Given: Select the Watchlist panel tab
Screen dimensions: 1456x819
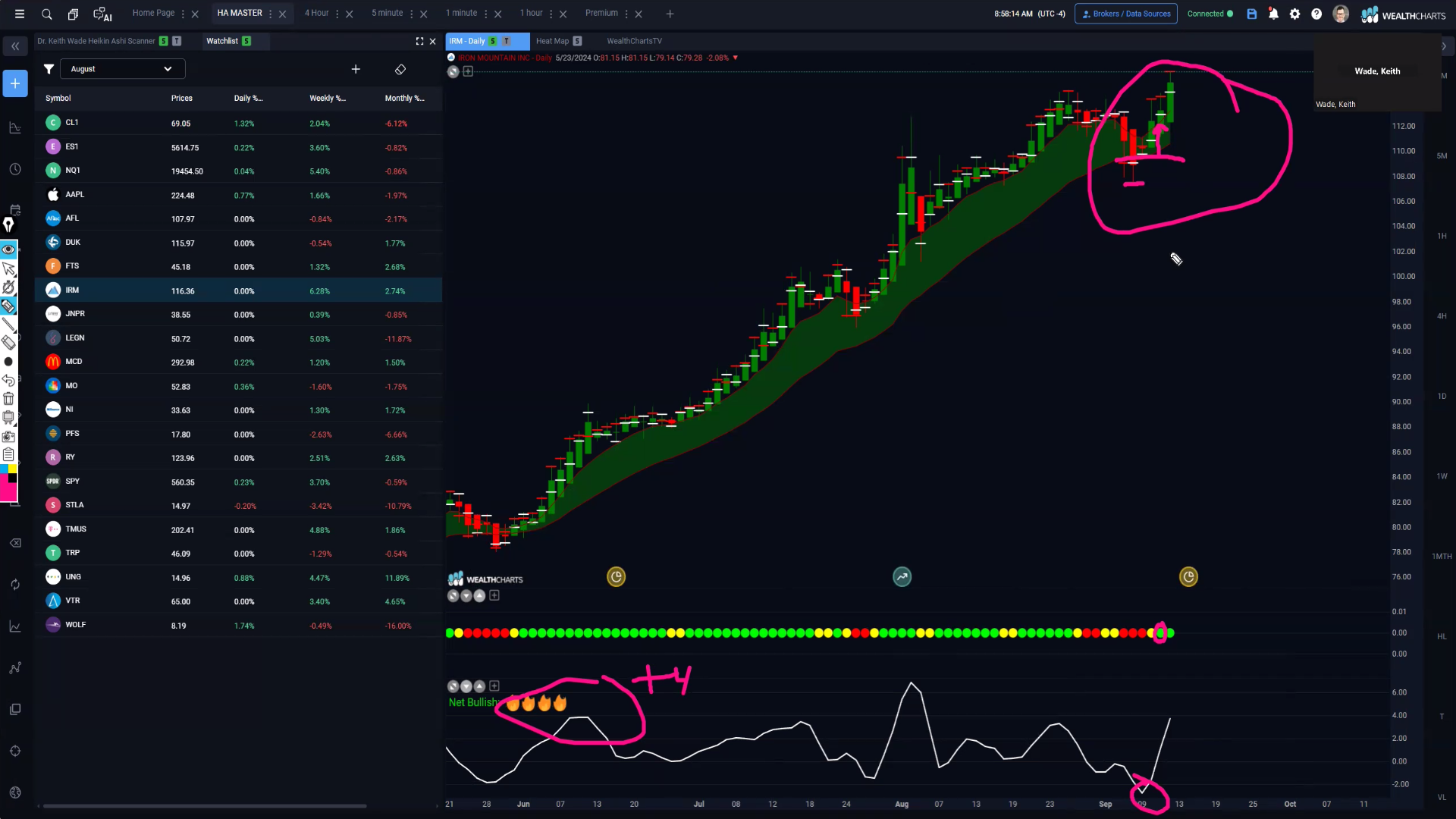Looking at the screenshot, I should (x=222, y=41).
